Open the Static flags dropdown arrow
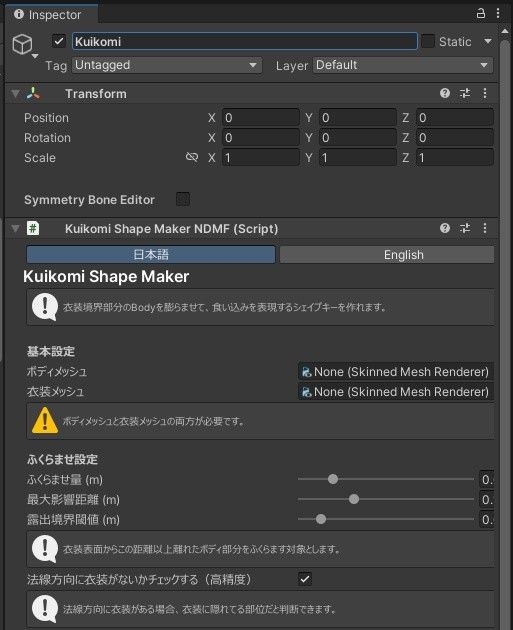The width and height of the screenshot is (513, 630). pyautogui.click(x=488, y=41)
